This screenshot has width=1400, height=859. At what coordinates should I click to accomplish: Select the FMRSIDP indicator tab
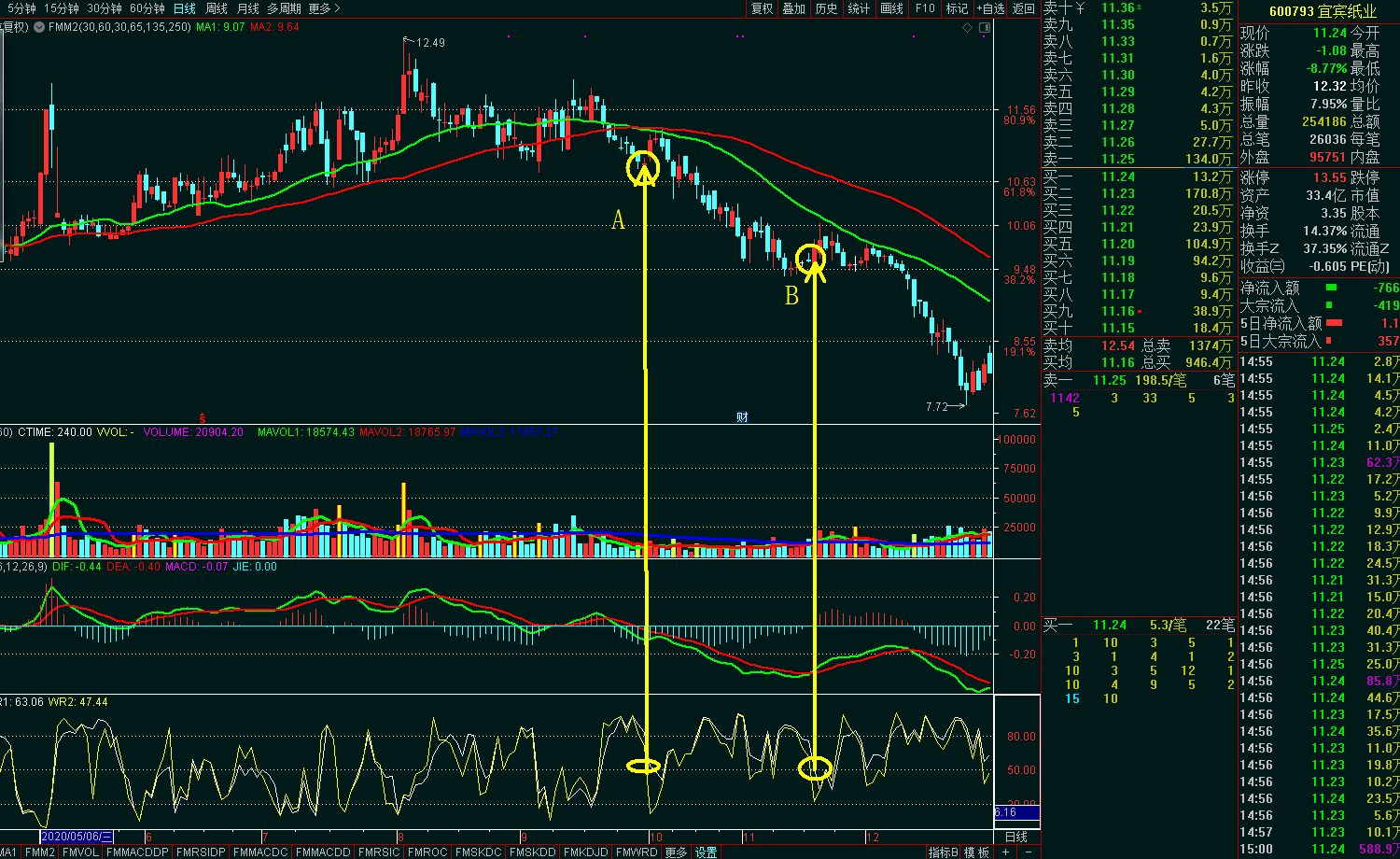pyautogui.click(x=201, y=852)
